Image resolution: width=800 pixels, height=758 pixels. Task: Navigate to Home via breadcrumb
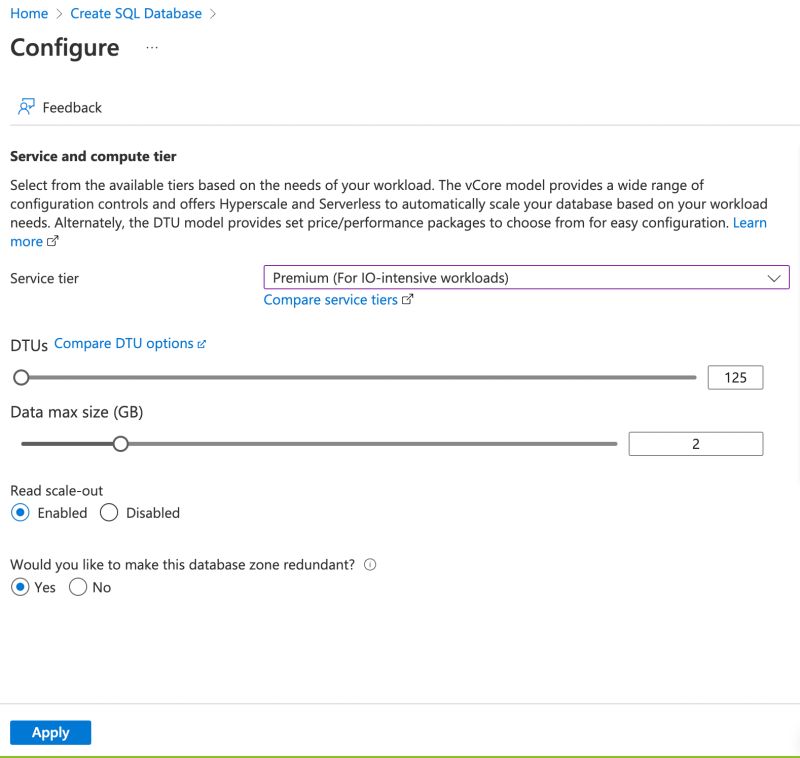pyautogui.click(x=29, y=13)
